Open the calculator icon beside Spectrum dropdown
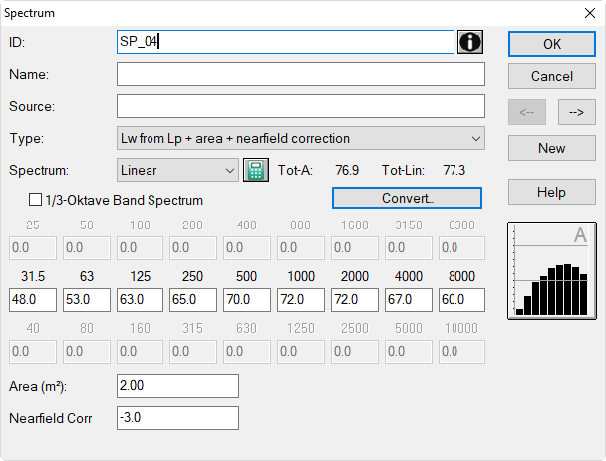The width and height of the screenshot is (606, 461). [256, 170]
